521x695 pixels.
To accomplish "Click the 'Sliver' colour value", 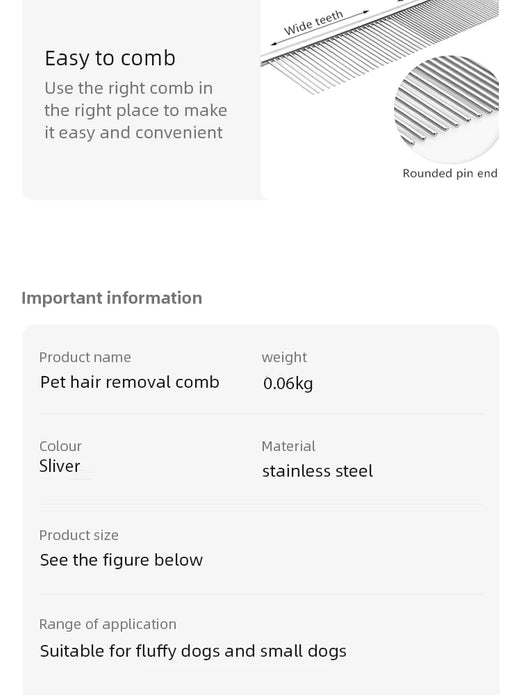I will pyautogui.click(x=60, y=466).
